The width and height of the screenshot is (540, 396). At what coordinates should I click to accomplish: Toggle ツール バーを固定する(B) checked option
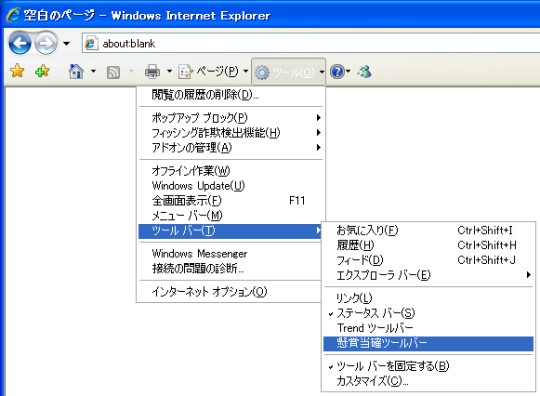(428, 366)
